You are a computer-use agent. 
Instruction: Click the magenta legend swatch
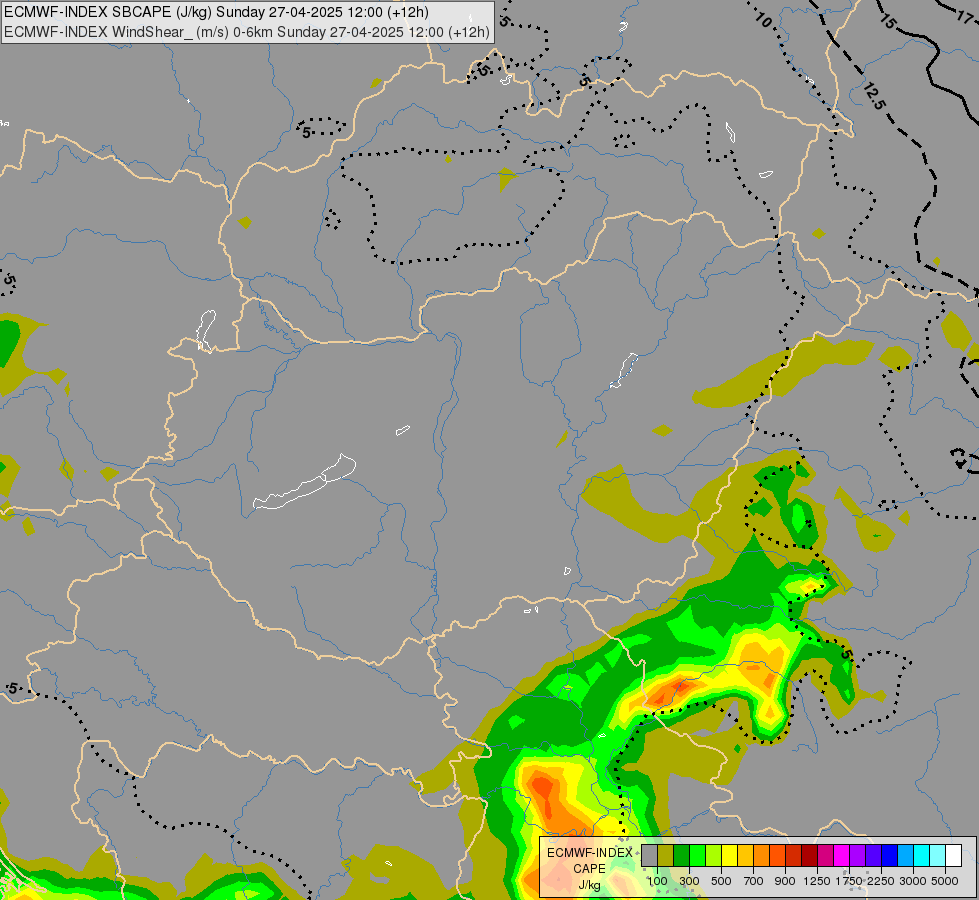pos(842,855)
